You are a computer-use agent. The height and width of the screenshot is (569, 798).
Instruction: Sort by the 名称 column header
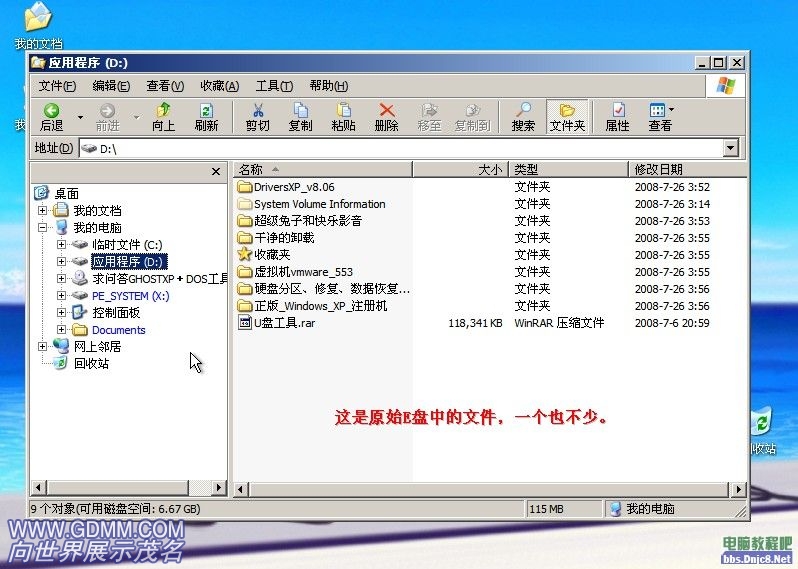[x=323, y=169]
